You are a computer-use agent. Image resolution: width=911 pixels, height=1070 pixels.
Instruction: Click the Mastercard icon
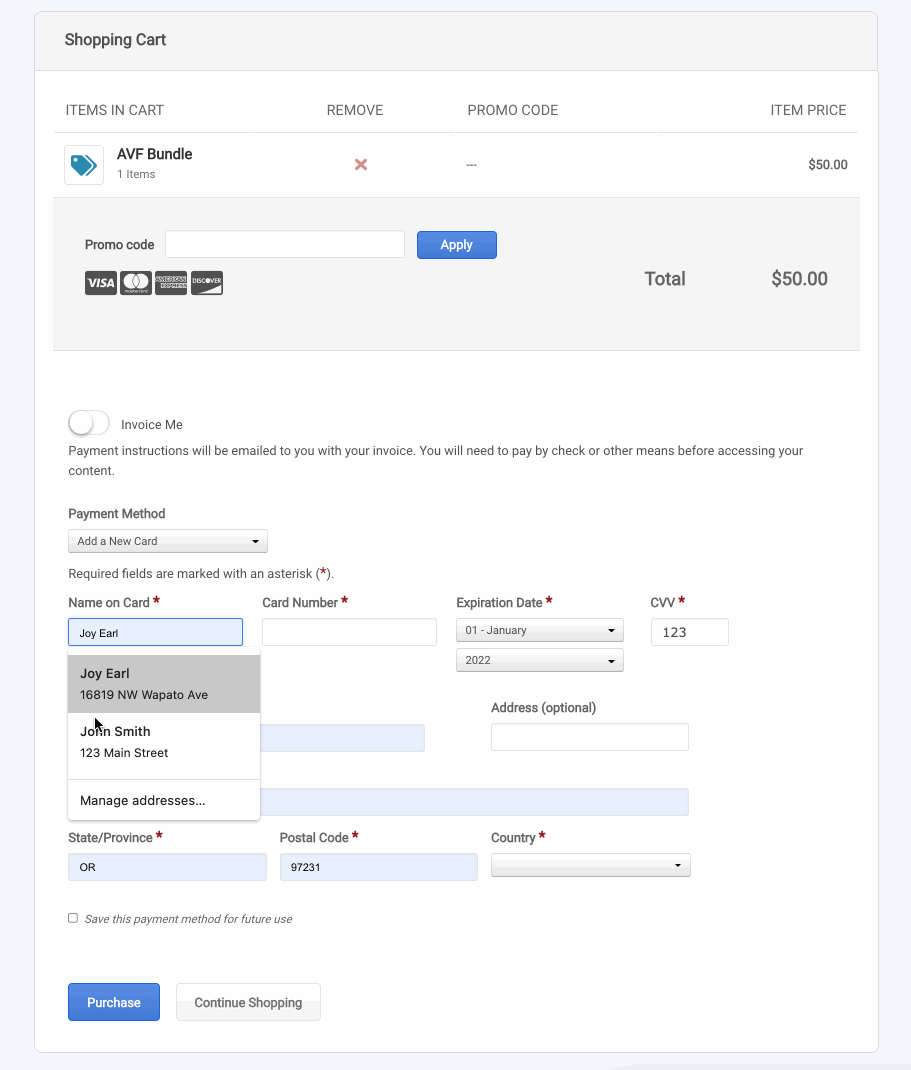[136, 283]
